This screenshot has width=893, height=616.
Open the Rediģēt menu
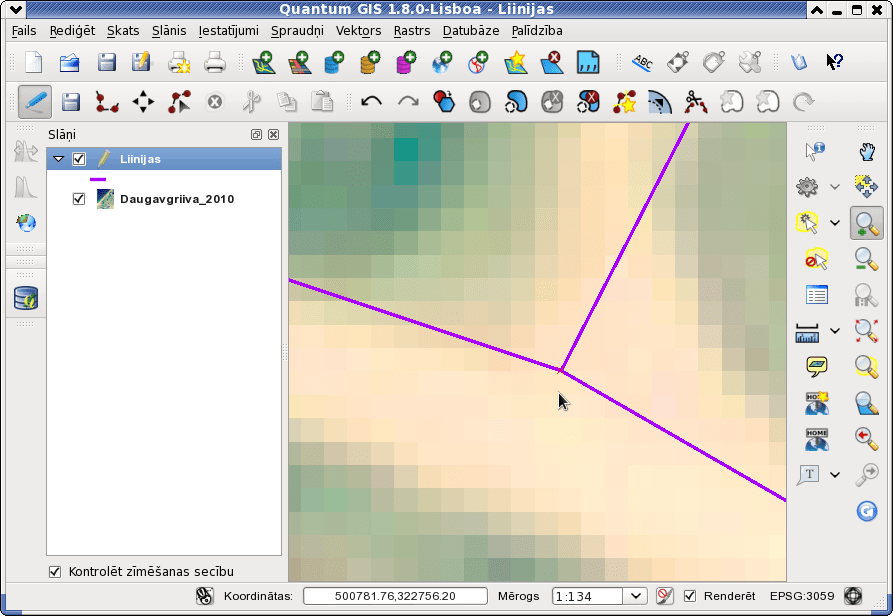tap(72, 31)
